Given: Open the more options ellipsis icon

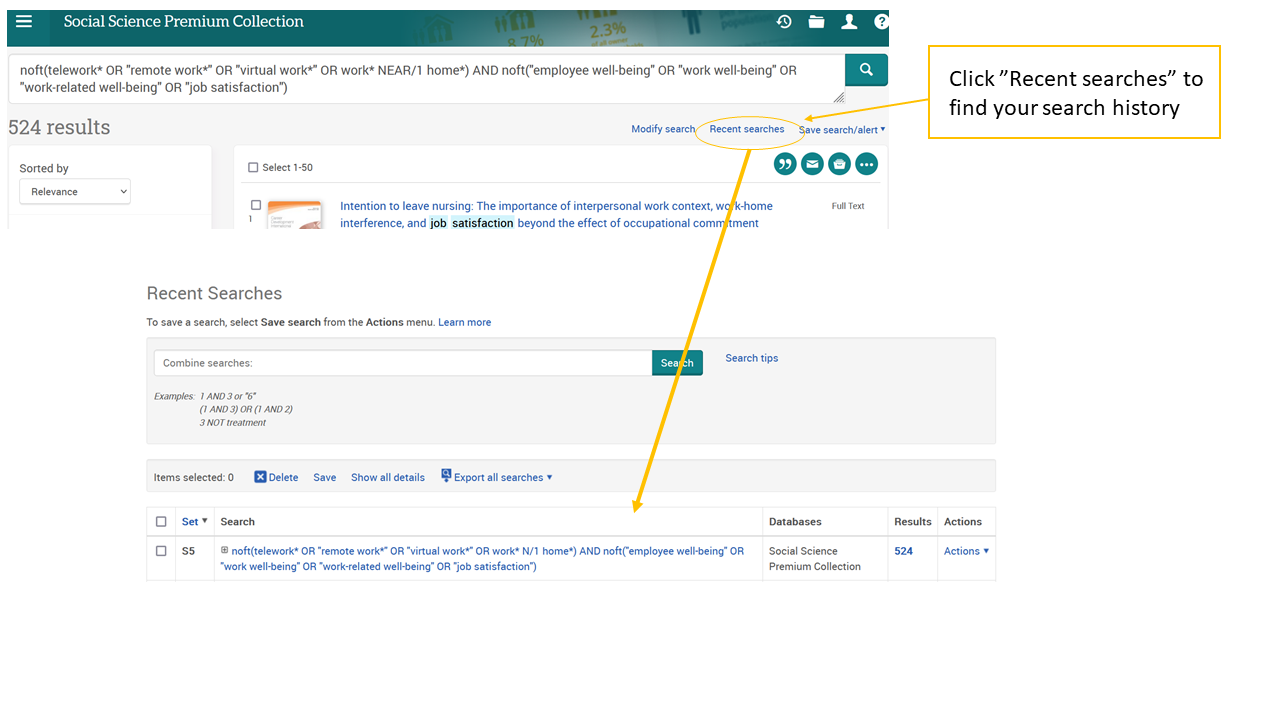Looking at the screenshot, I should [x=866, y=164].
